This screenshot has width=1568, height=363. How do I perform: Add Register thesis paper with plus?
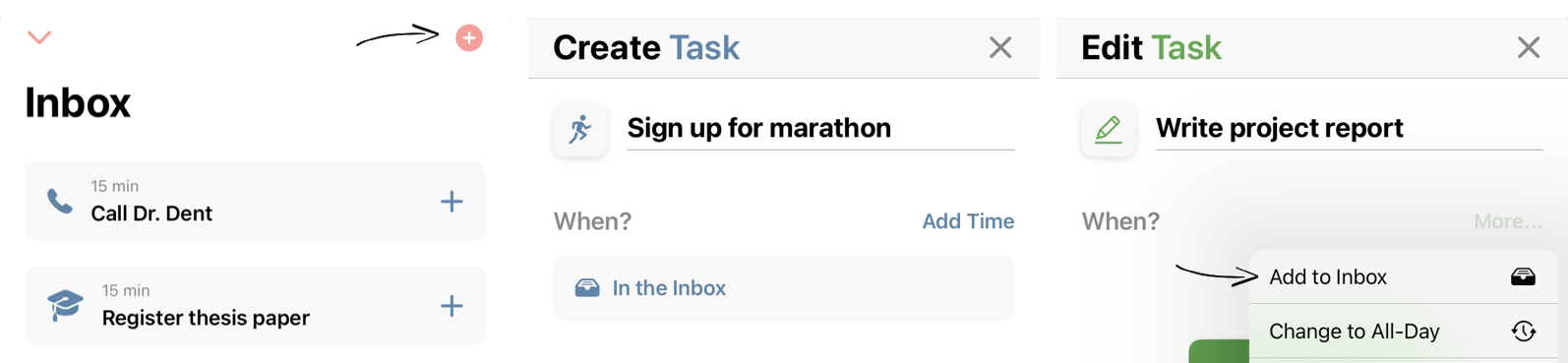(x=452, y=306)
